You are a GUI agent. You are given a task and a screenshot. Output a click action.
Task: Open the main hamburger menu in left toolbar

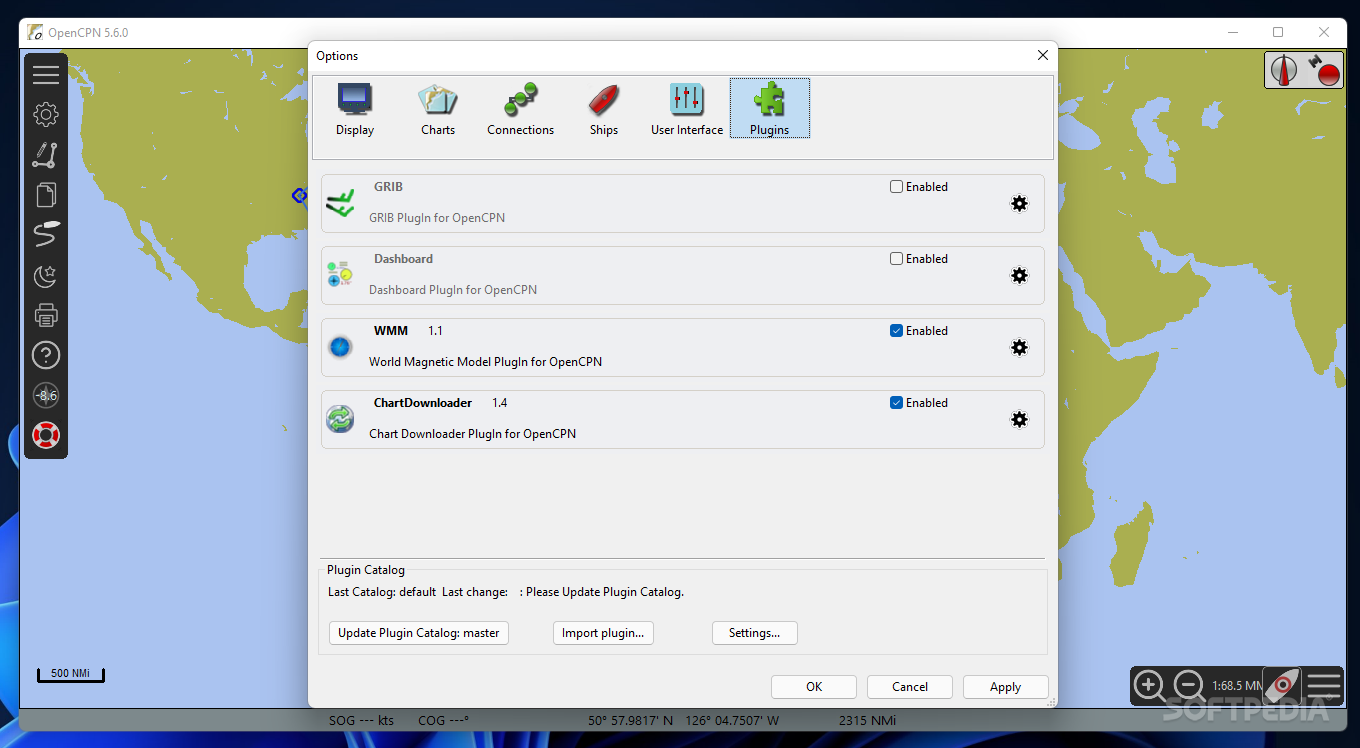(46, 75)
